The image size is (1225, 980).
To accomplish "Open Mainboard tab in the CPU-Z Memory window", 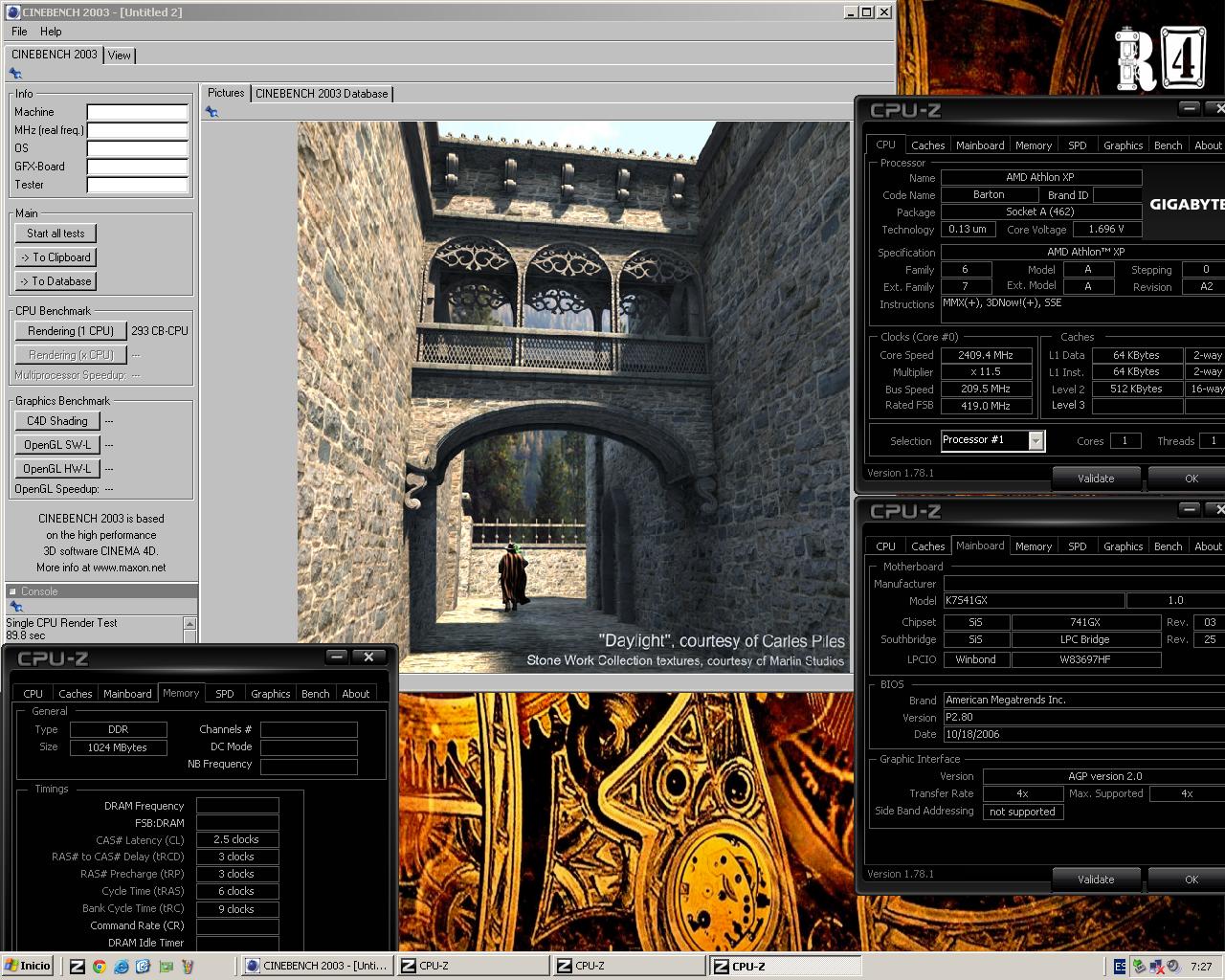I will pyautogui.click(x=127, y=694).
